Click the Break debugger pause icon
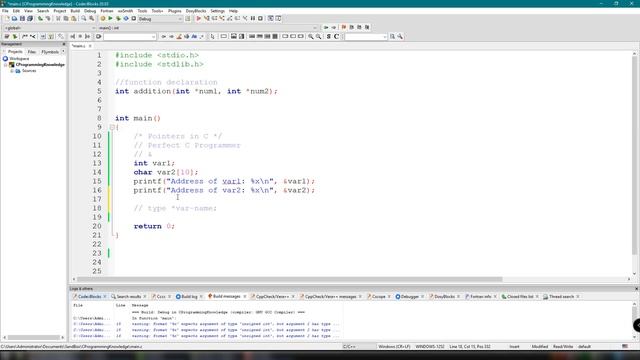The height and width of the screenshot is (360, 640). (x=253, y=19)
